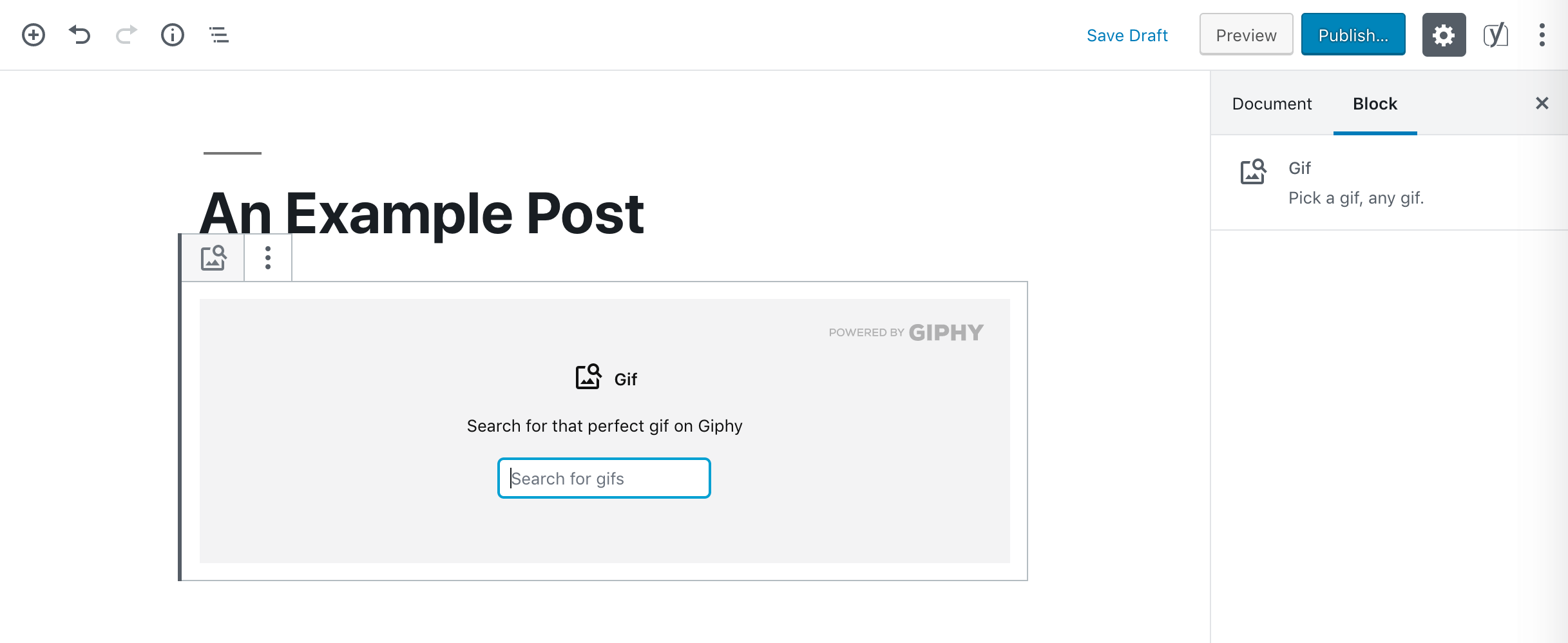Open the Yoast SEO panel icon
The width and height of the screenshot is (1568, 643).
[x=1495, y=35]
